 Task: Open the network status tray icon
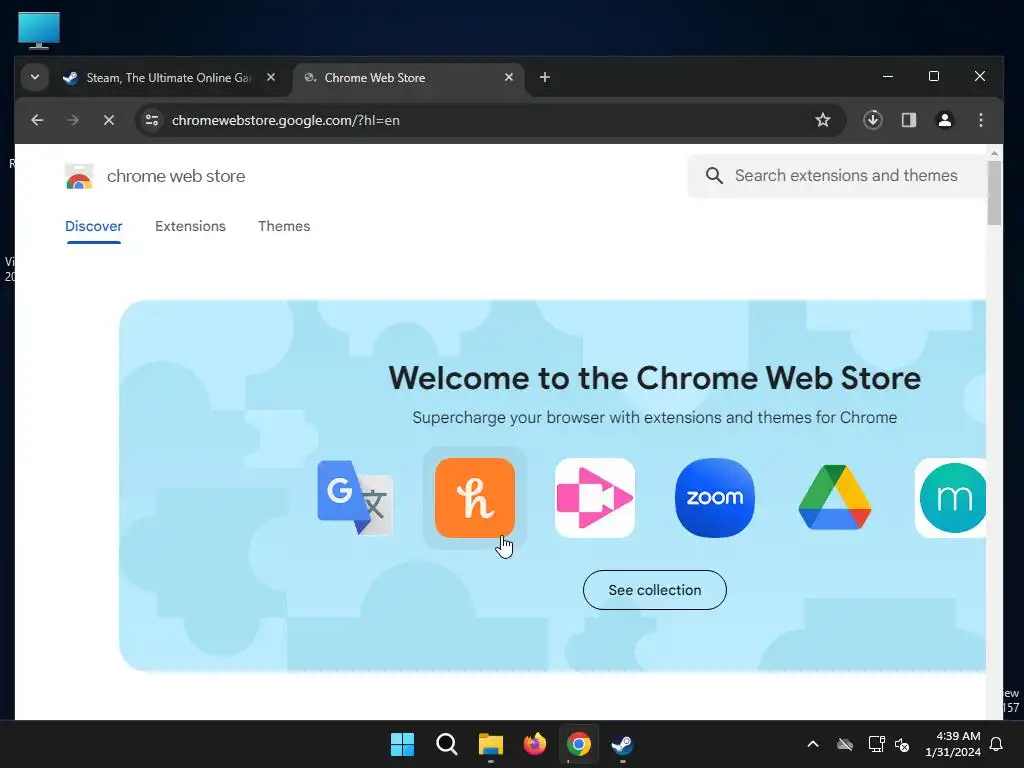point(876,744)
